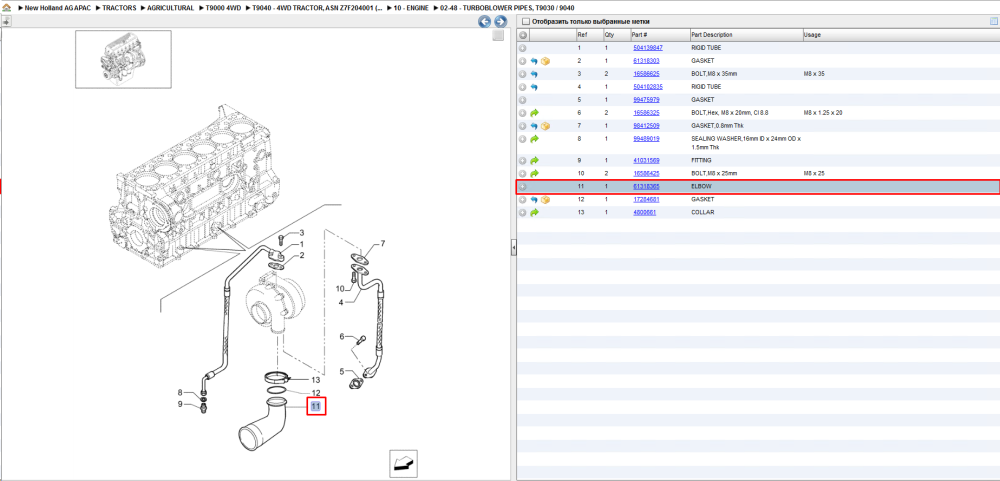Open the T9000 4WD breadcrumb
This screenshot has height=481, width=1000.
point(223,8)
